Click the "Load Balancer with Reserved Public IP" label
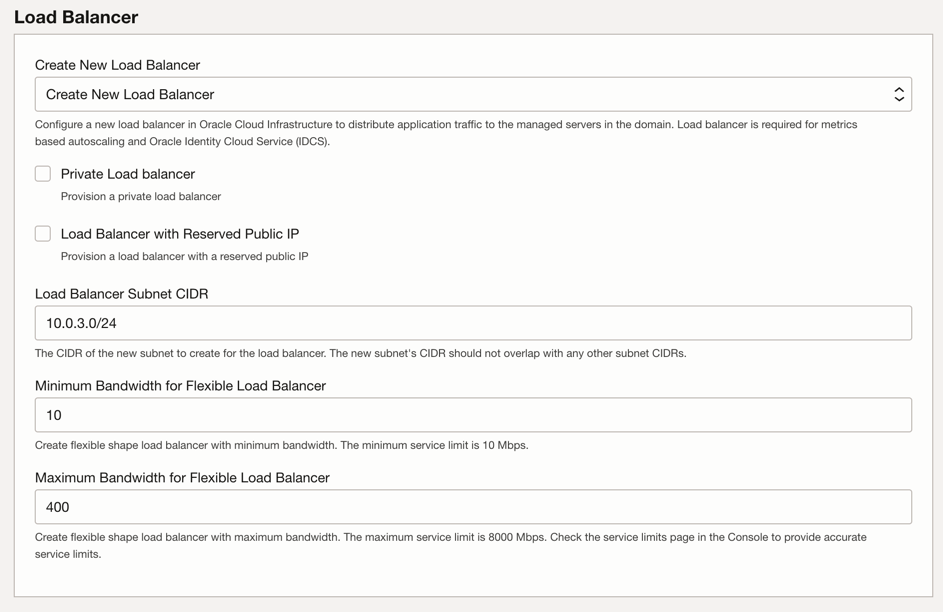The height and width of the screenshot is (612, 943). click(180, 234)
